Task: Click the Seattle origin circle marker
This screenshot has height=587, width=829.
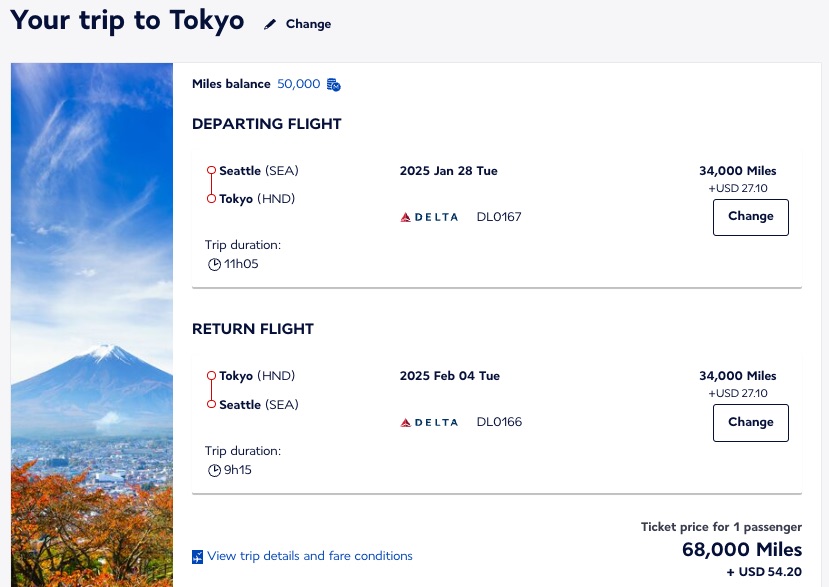Action: (213, 170)
